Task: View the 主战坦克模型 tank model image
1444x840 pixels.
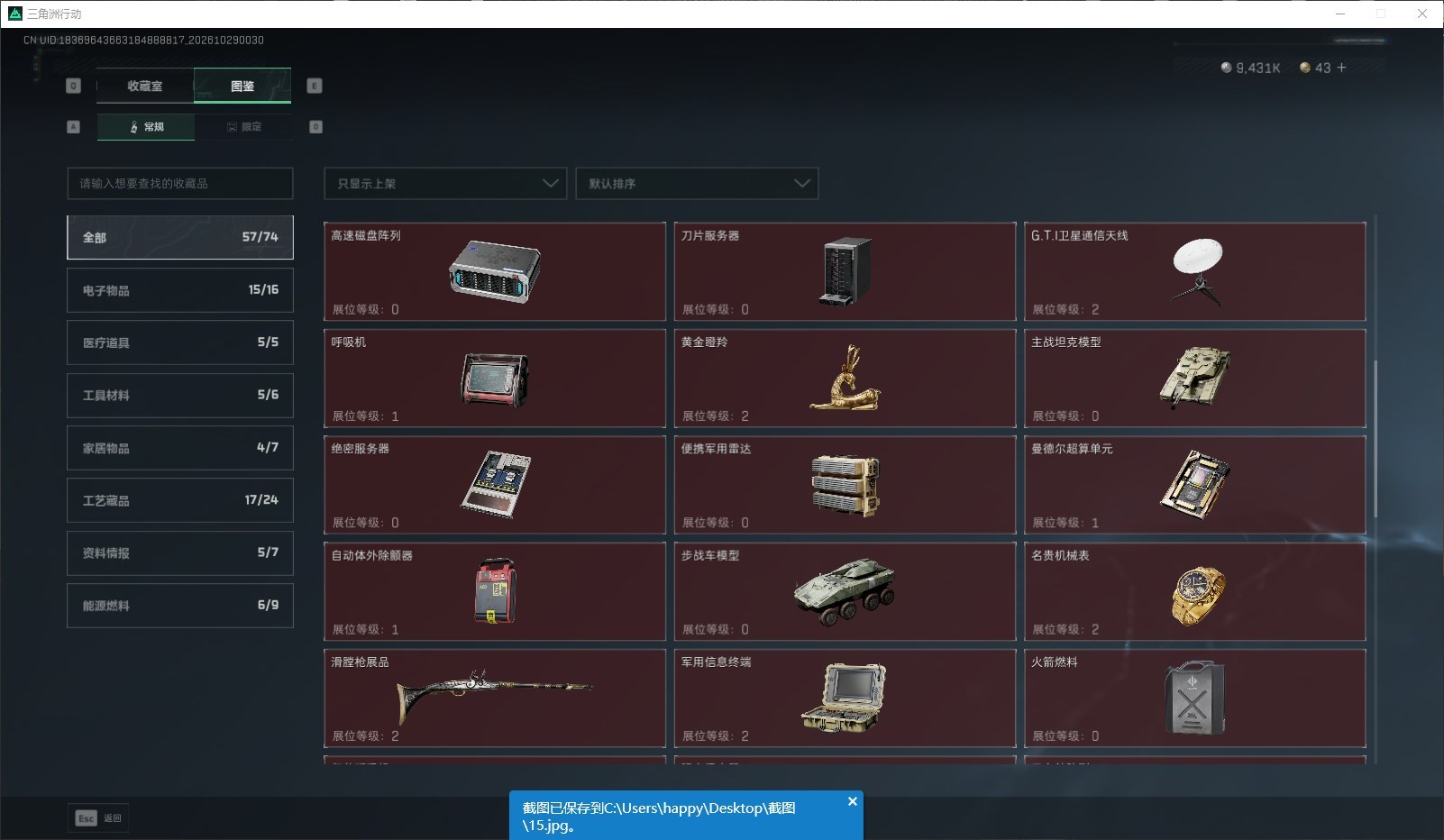Action: click(x=1195, y=379)
